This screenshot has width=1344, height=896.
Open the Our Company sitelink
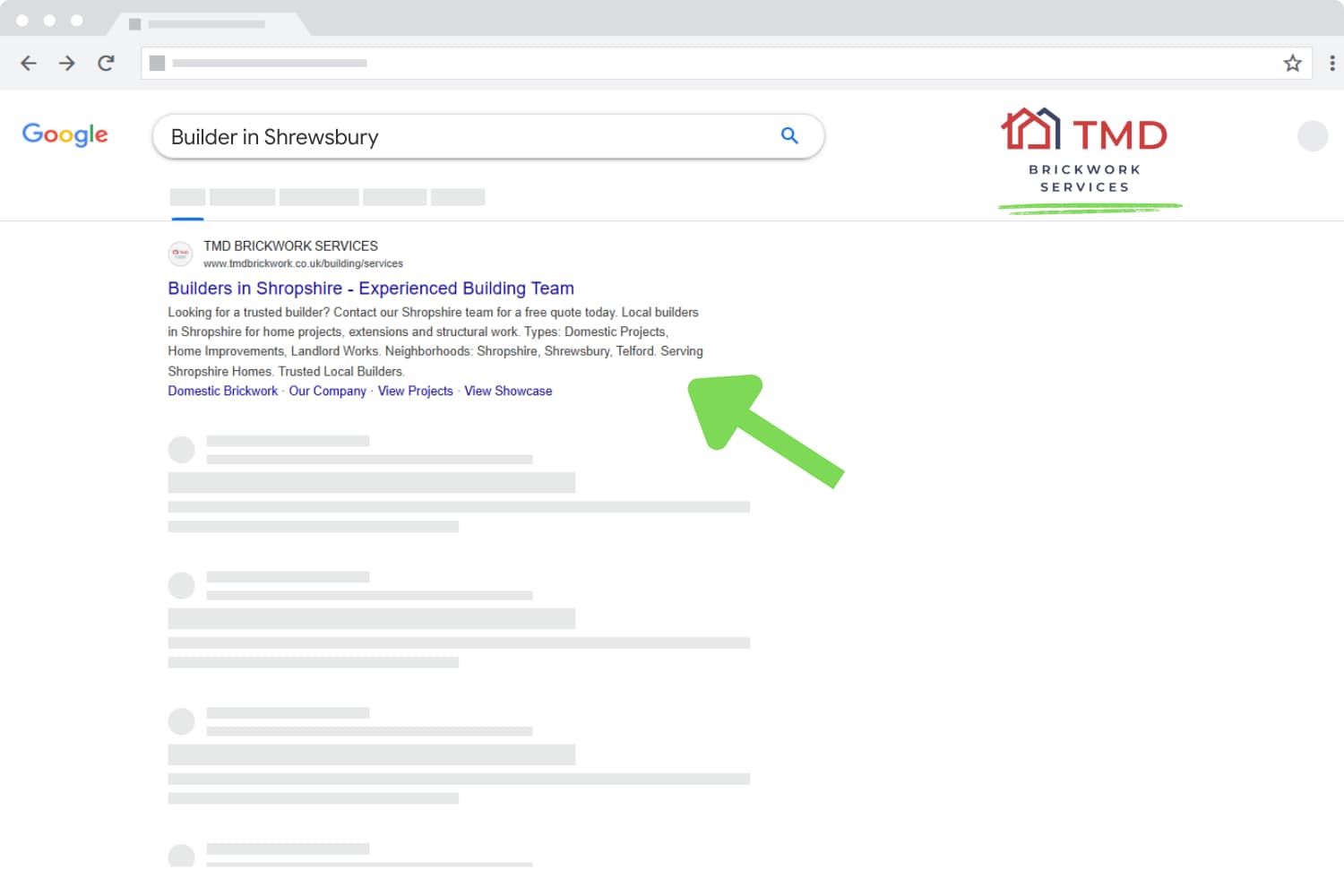pyautogui.click(x=327, y=391)
